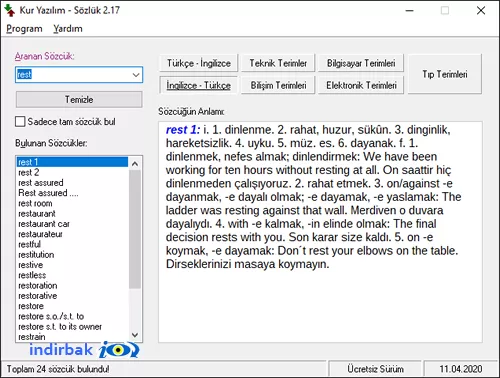Click the Temizle button
Image resolution: width=500 pixels, height=378 pixels.
pos(79,99)
